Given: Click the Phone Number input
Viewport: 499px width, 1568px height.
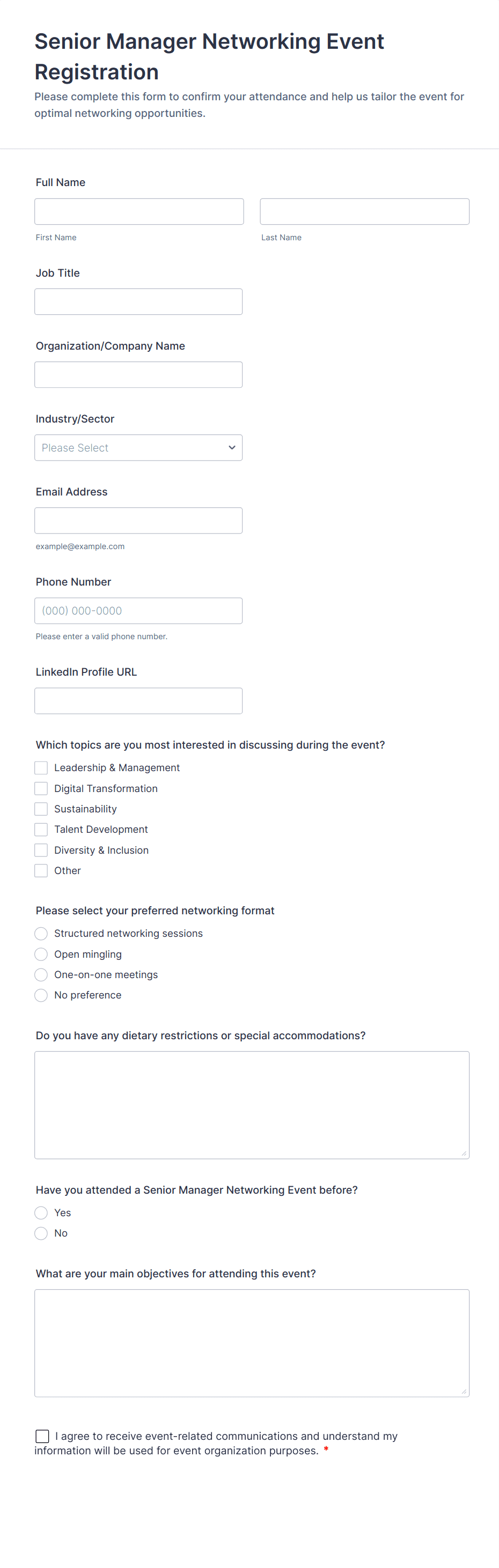Looking at the screenshot, I should (x=138, y=610).
